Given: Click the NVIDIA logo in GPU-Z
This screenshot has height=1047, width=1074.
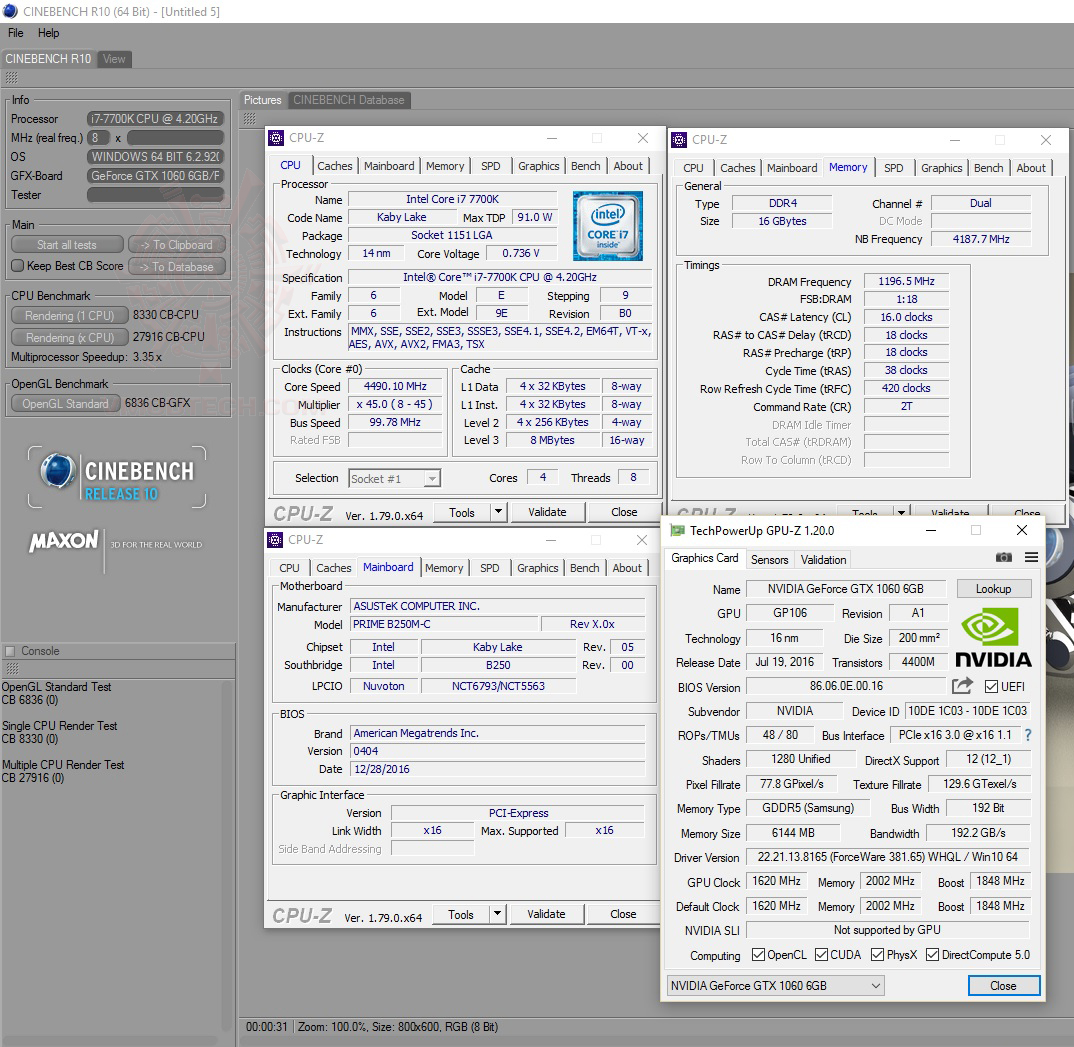Looking at the screenshot, I should tap(993, 639).
